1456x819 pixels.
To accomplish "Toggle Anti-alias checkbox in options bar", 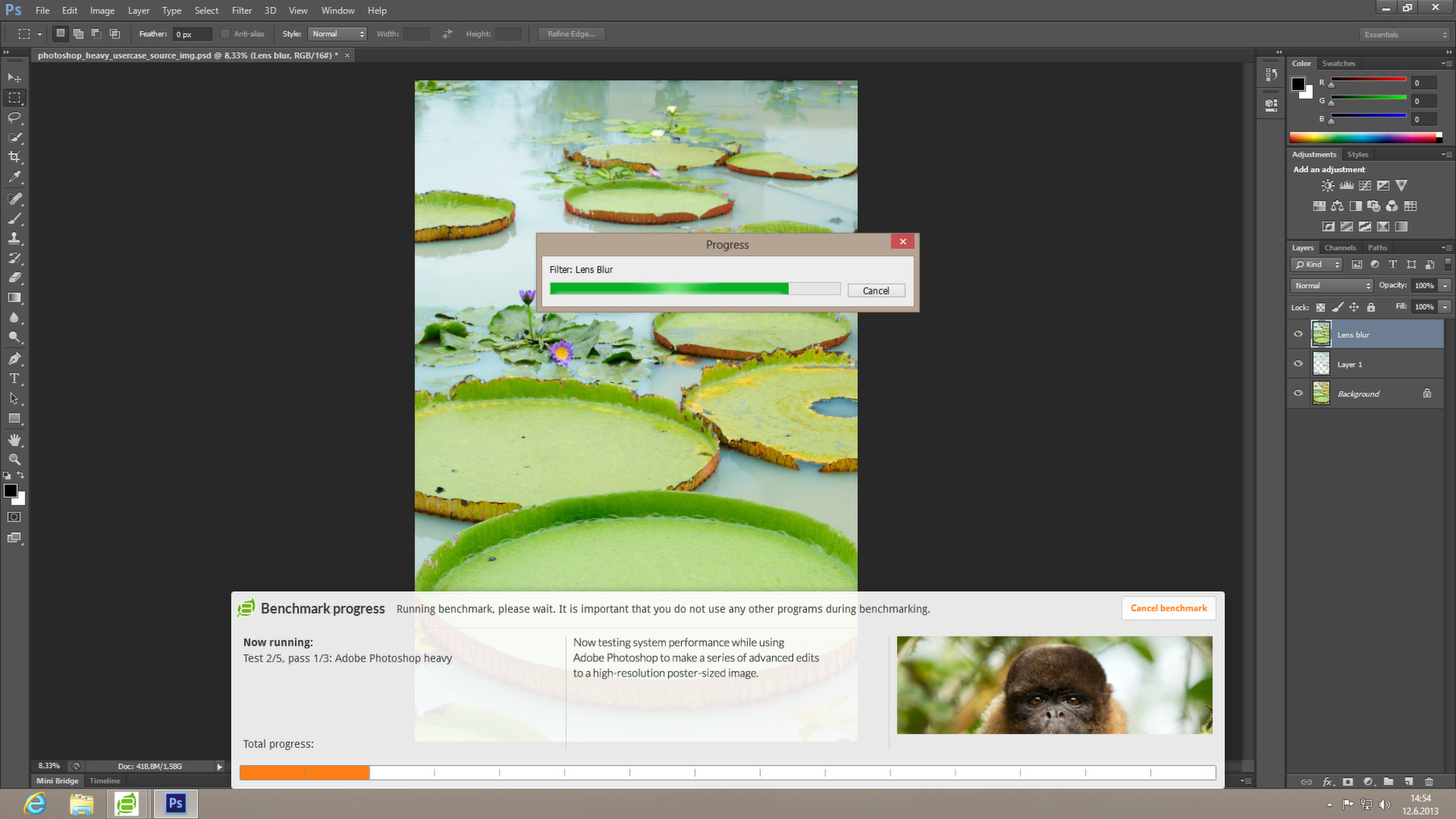I will (225, 33).
